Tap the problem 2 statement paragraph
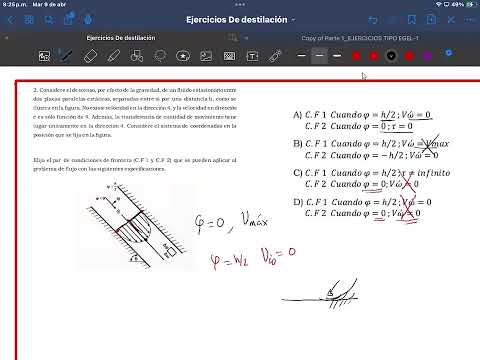This screenshot has height=360, width=480. click(x=135, y=113)
